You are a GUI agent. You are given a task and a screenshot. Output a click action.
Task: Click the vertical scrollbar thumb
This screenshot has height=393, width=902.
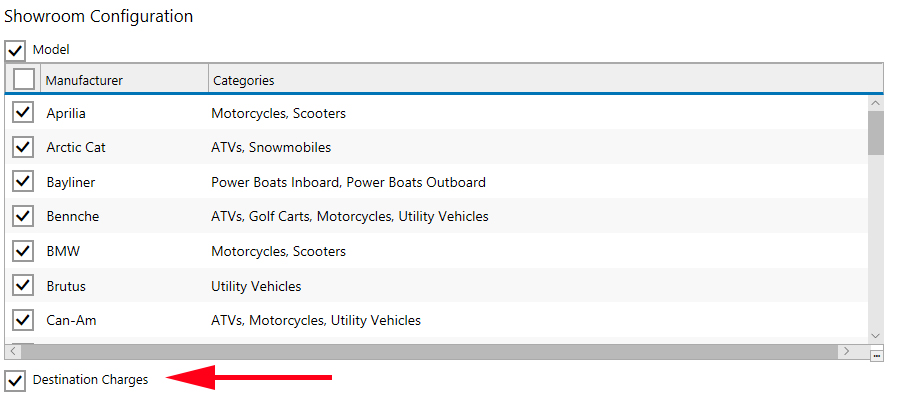[876, 132]
